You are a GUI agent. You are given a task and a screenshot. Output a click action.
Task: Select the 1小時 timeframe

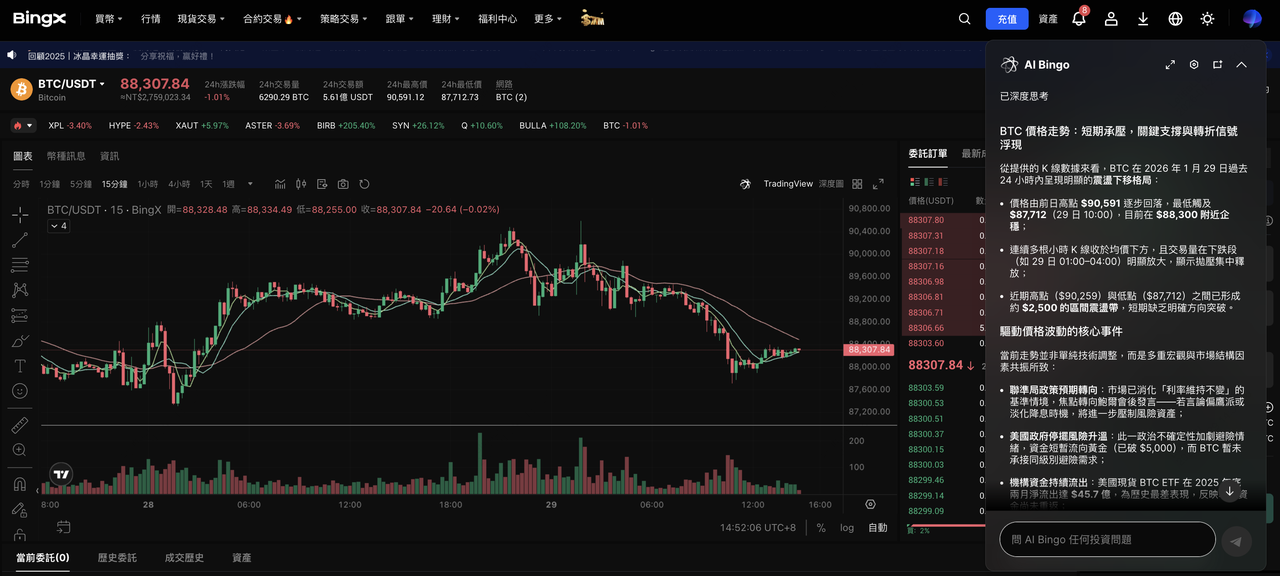click(148, 184)
